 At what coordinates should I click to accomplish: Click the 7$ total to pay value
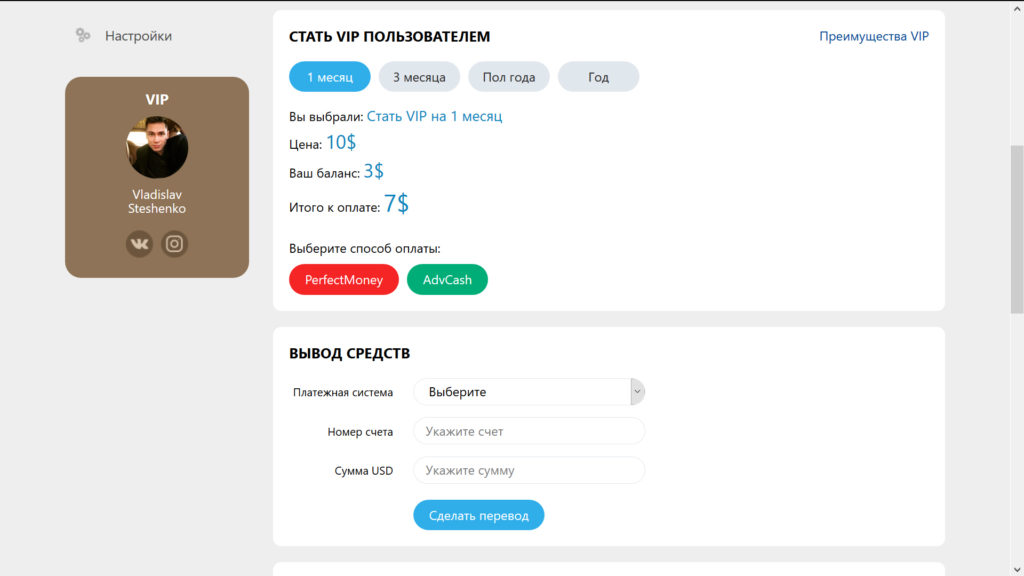point(396,204)
